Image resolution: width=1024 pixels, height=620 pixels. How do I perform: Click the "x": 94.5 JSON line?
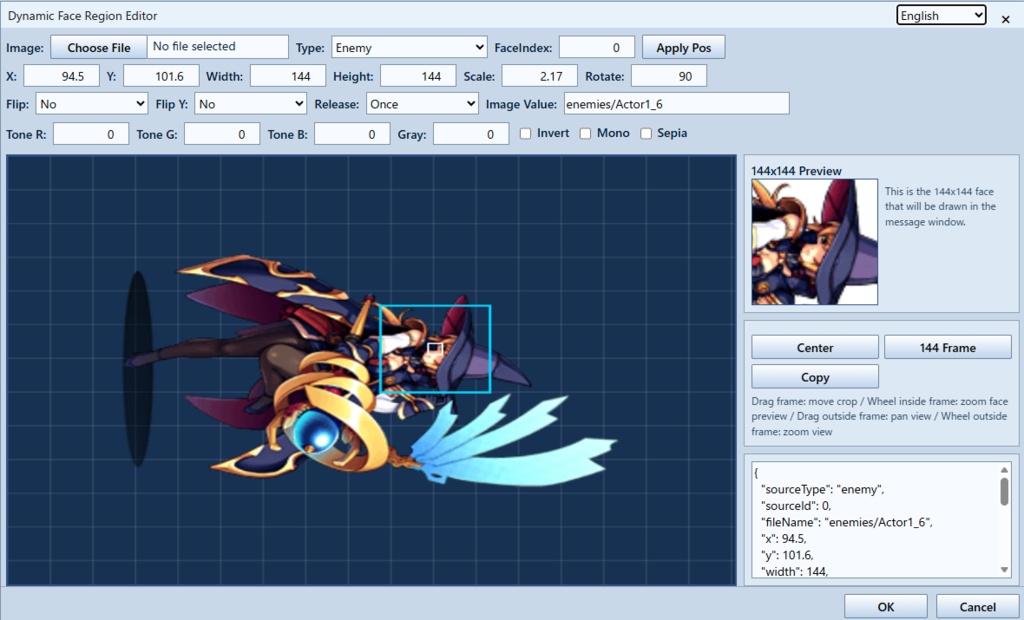pyautogui.click(x=784, y=538)
